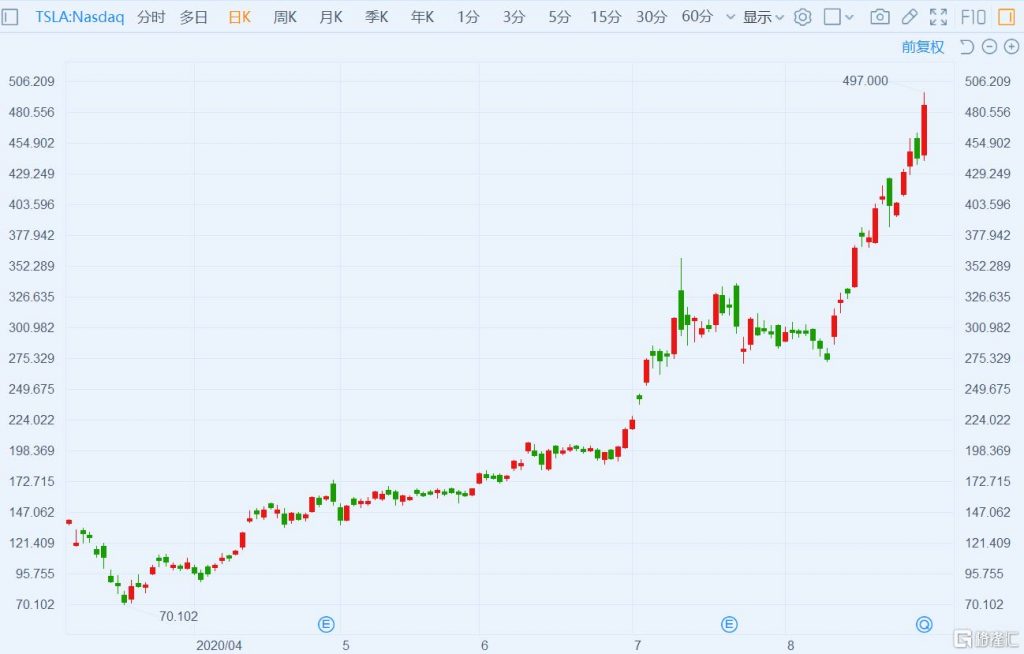Viewport: 1024px width, 654px height.
Task: Select the pencil drawing tool
Action: [x=909, y=17]
